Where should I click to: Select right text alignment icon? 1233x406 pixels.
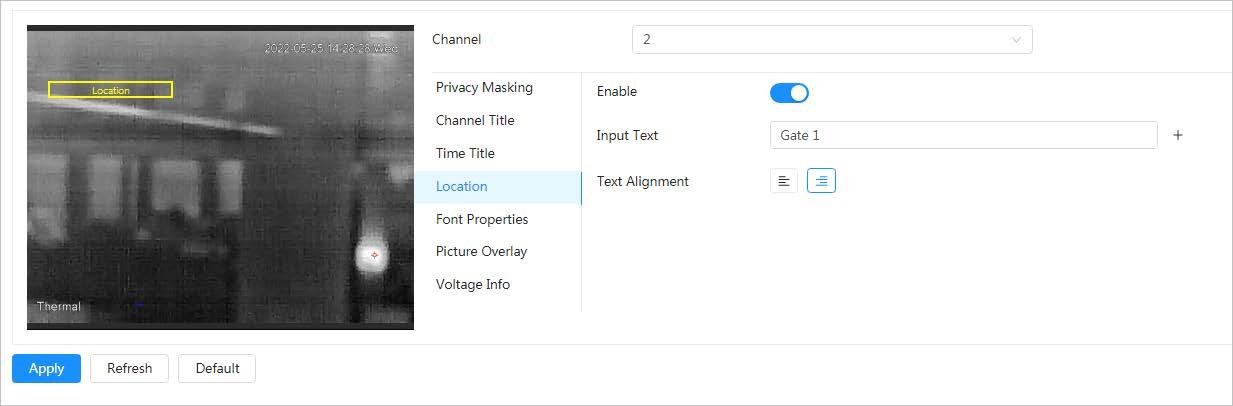coord(821,181)
